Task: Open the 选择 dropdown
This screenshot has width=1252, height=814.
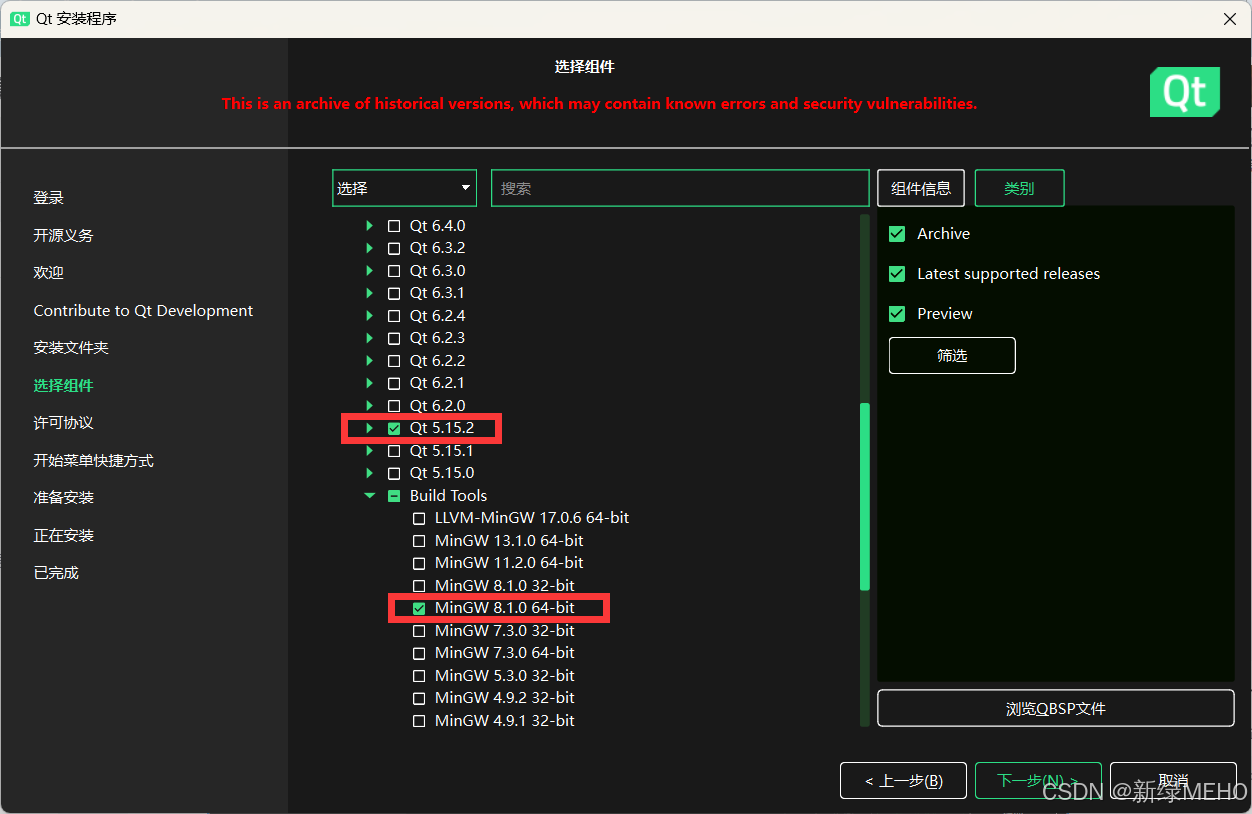Action: click(x=404, y=188)
